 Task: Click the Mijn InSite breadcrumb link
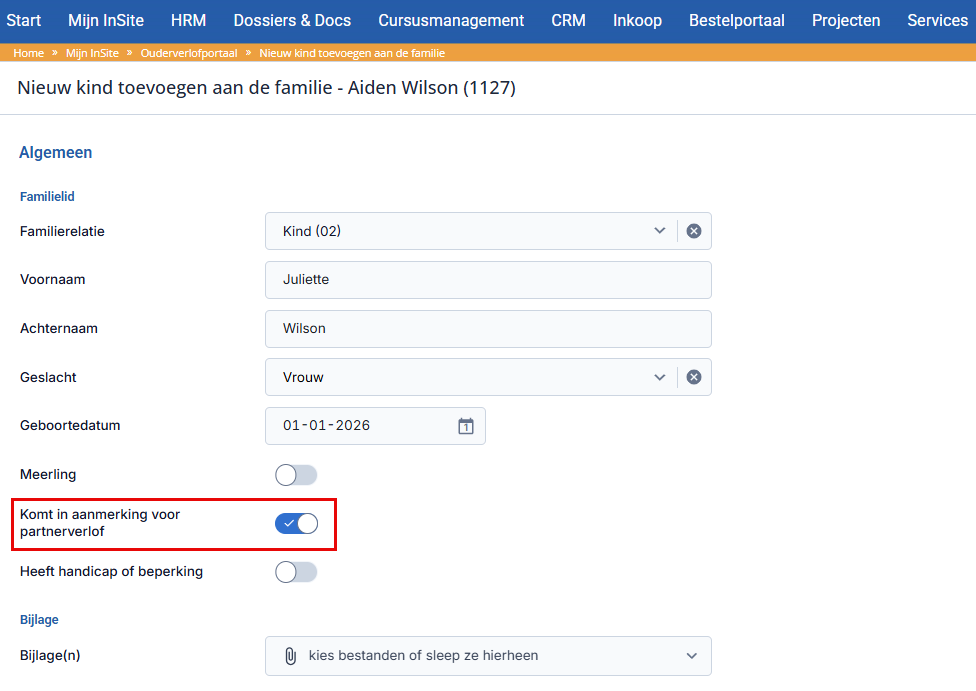(x=92, y=53)
